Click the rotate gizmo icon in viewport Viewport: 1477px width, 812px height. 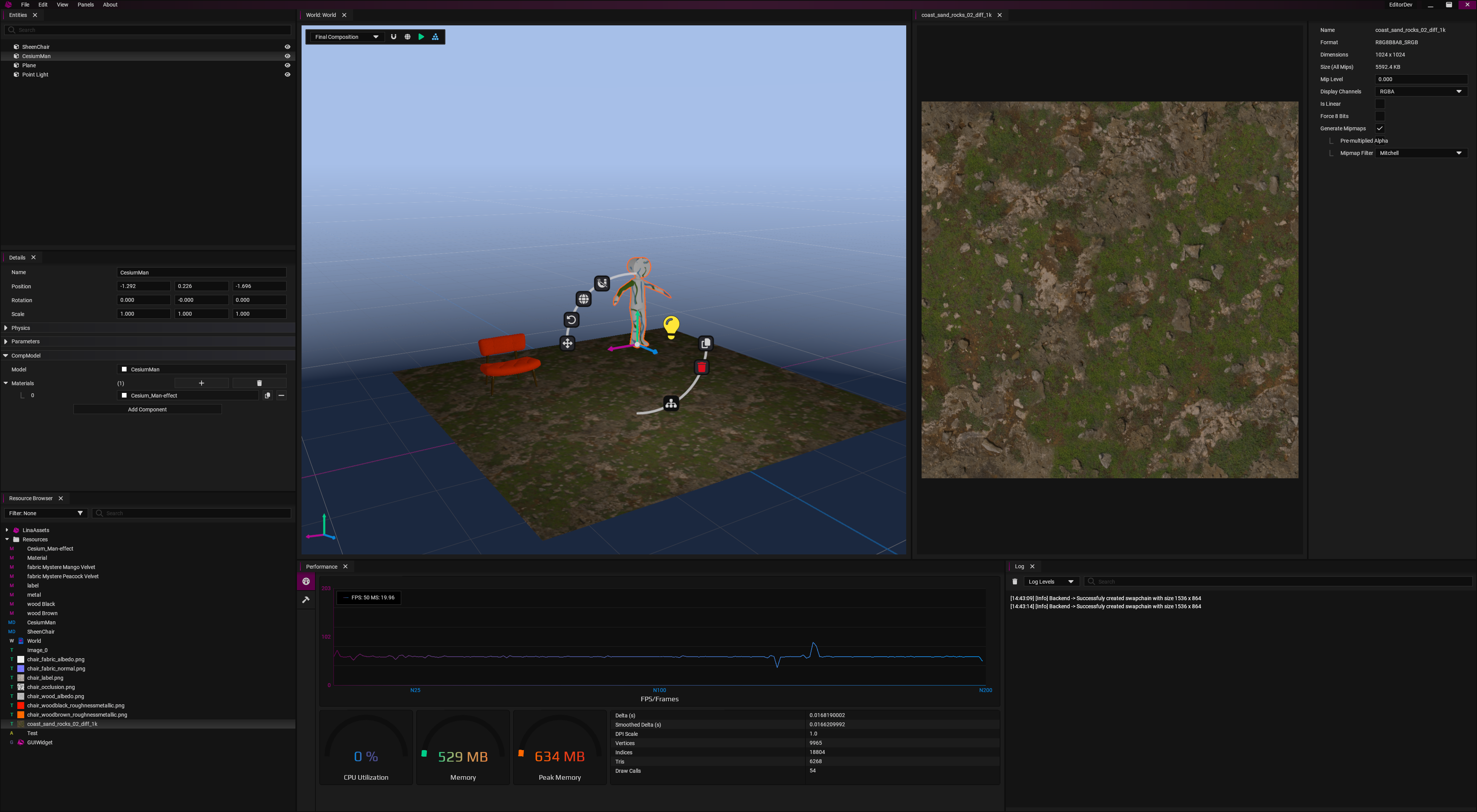point(571,320)
